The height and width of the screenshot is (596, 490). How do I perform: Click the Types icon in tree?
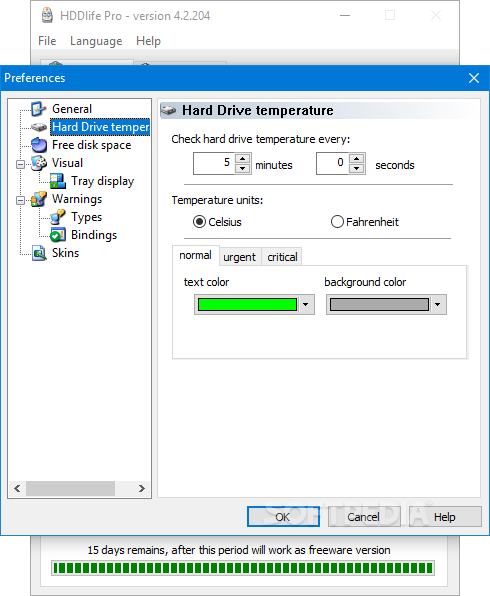point(58,217)
